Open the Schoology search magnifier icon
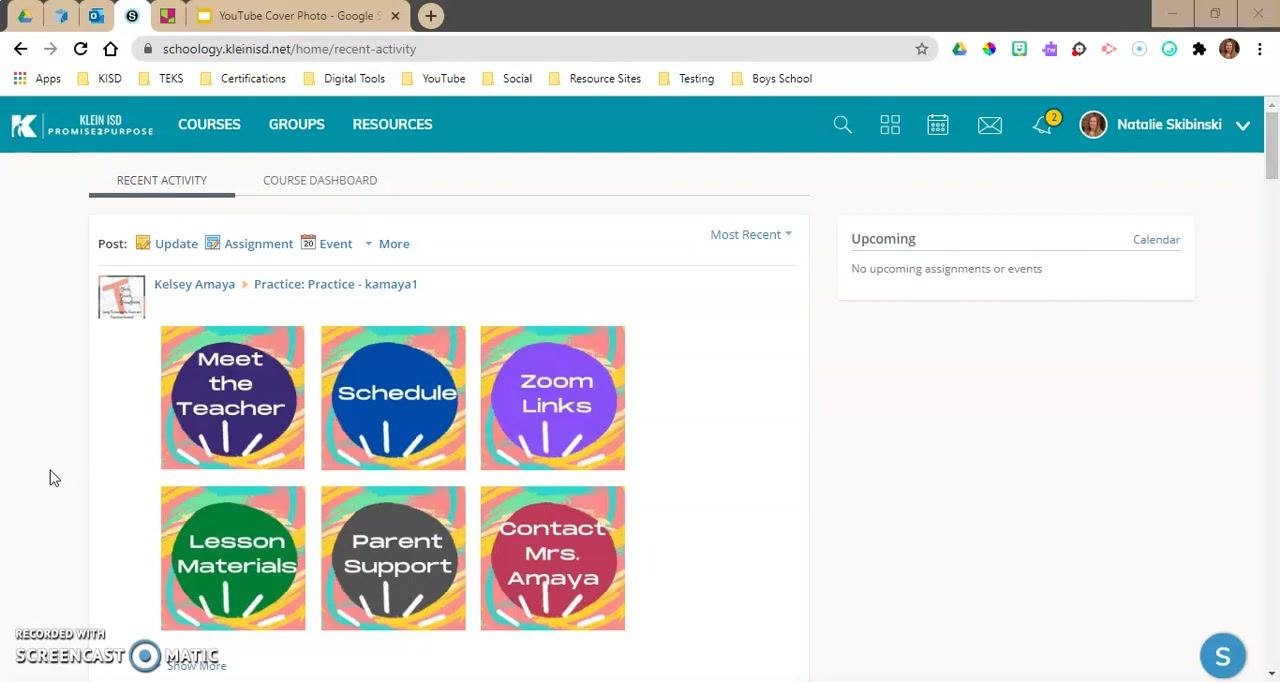 tap(842, 124)
